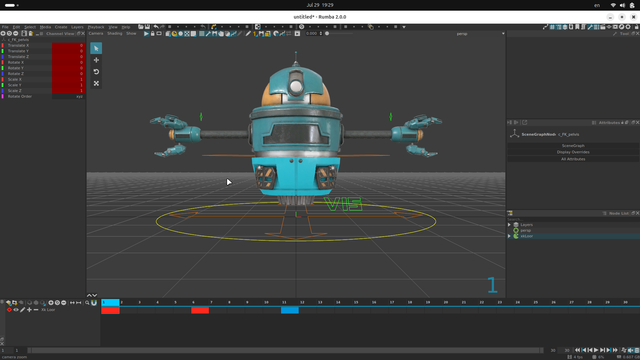This screenshot has height=360, width=640.
Task: Toggle the red diamond key icon on layer
Action: (x=9, y=310)
